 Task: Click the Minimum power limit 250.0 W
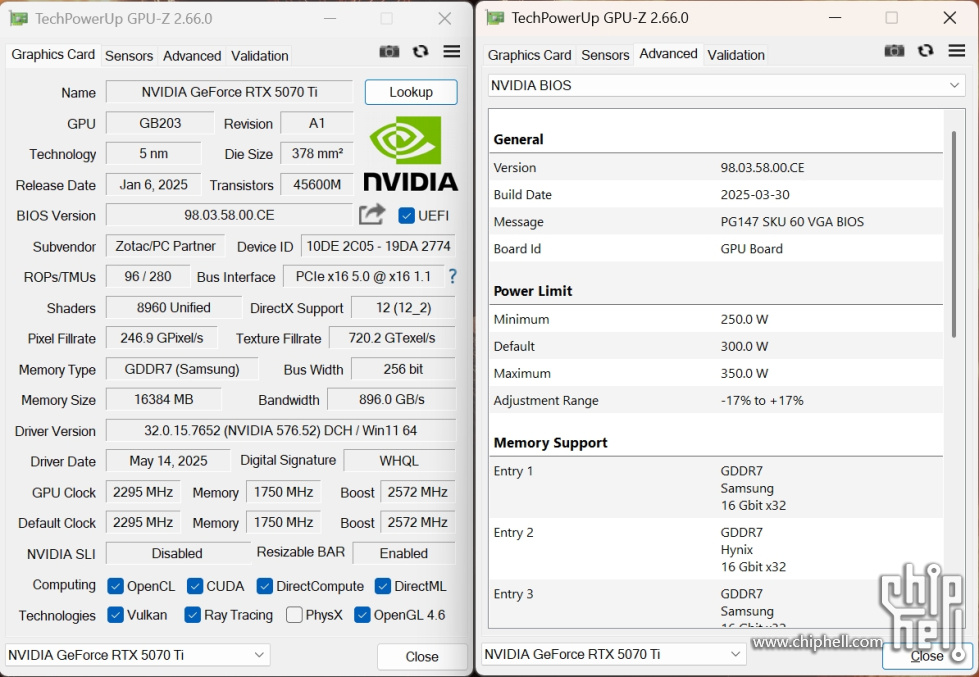coord(744,319)
